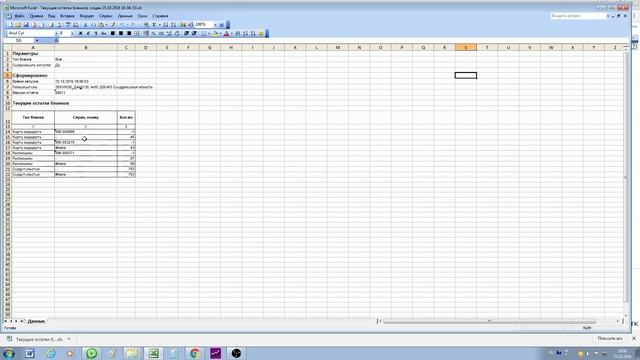Toggle Italic formatting
Viewport: 640px width, 360px height.
click(x=88, y=33)
